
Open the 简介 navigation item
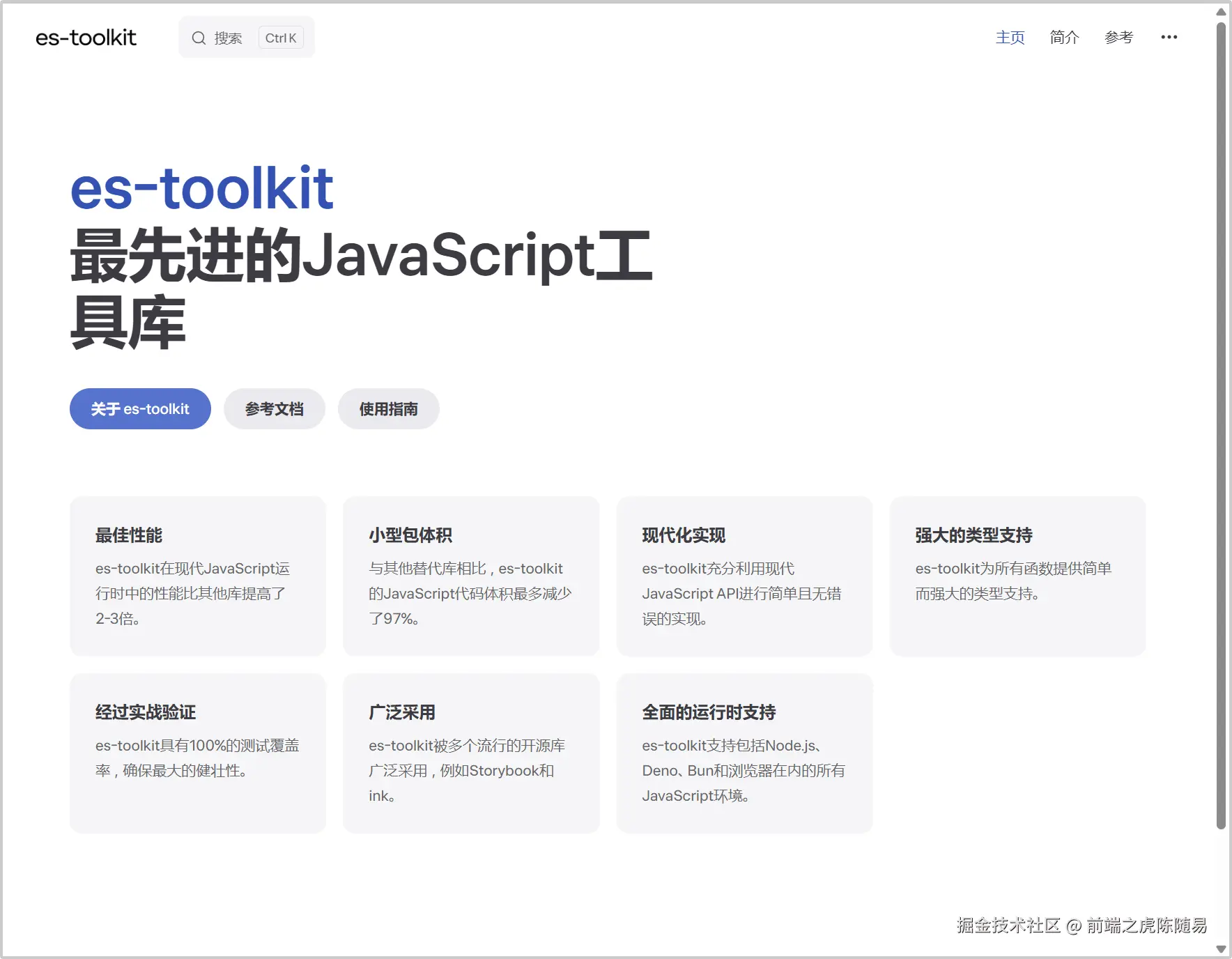(1065, 38)
